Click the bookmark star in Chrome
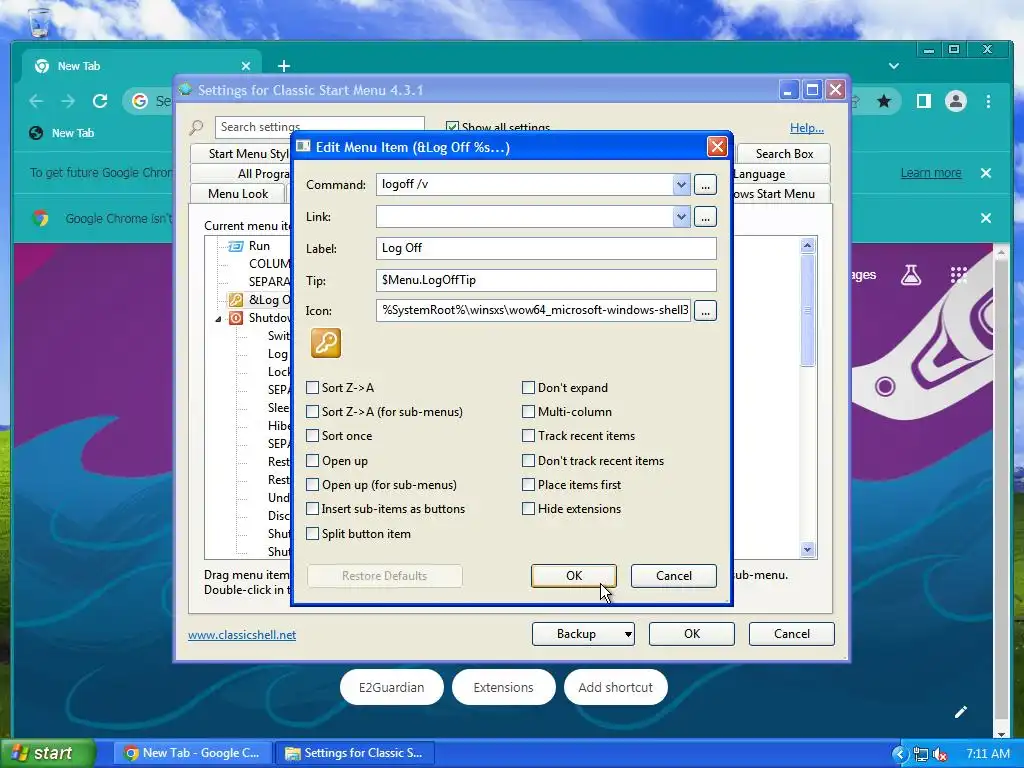 884,101
